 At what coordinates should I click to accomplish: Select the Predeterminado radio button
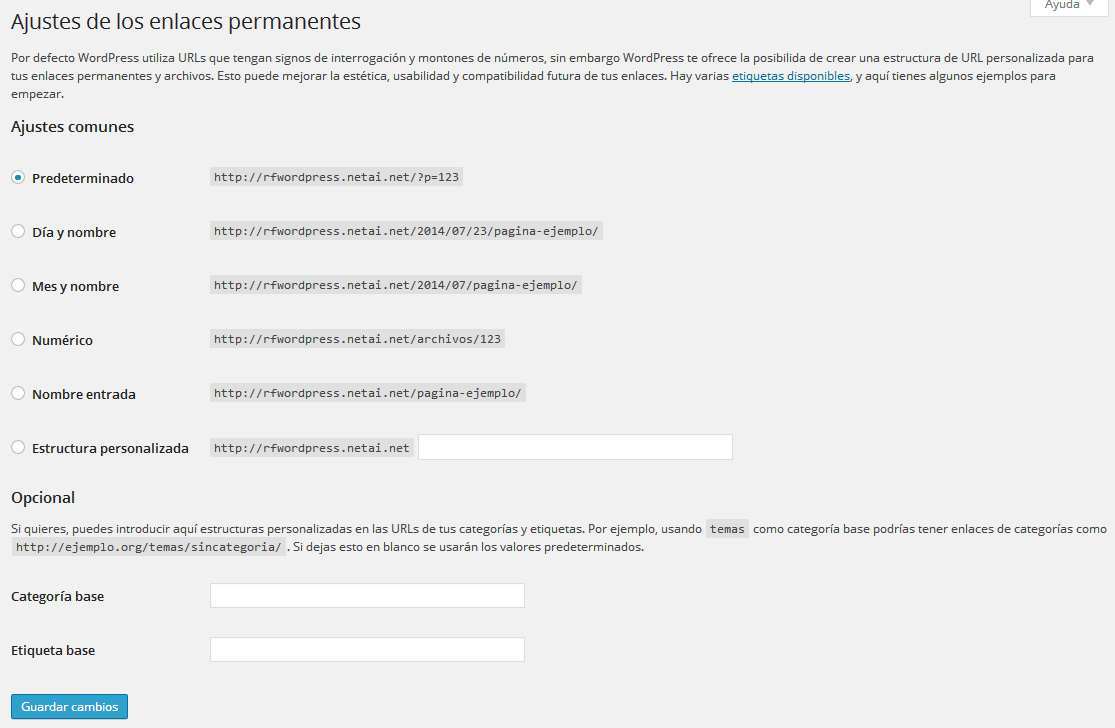click(18, 178)
